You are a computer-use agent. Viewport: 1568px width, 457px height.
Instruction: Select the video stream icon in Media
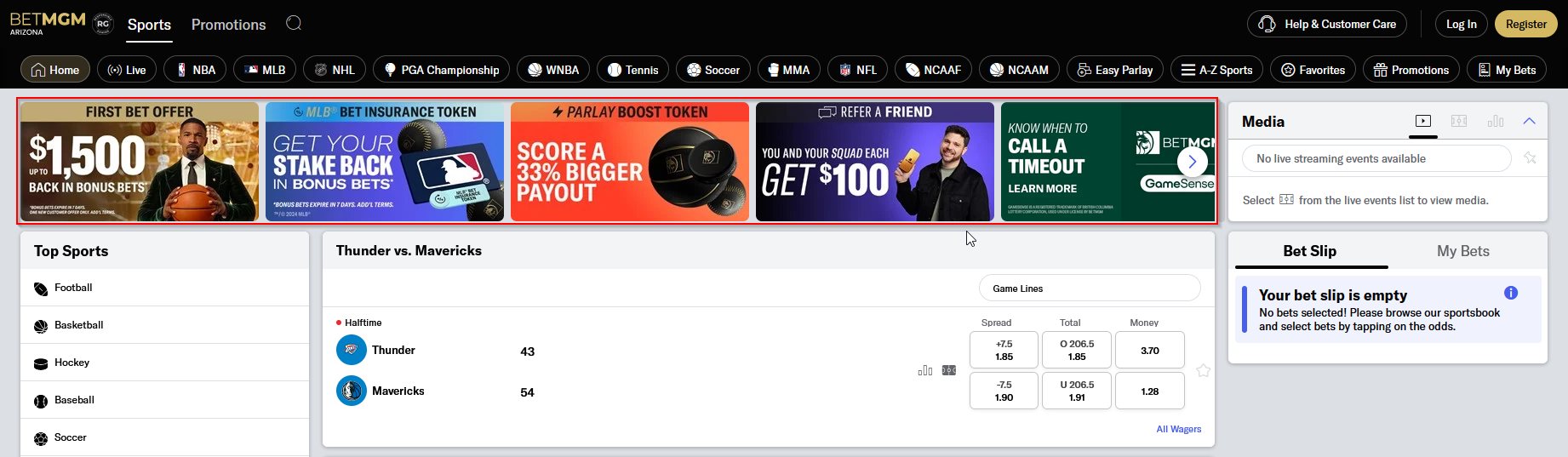click(x=1423, y=121)
